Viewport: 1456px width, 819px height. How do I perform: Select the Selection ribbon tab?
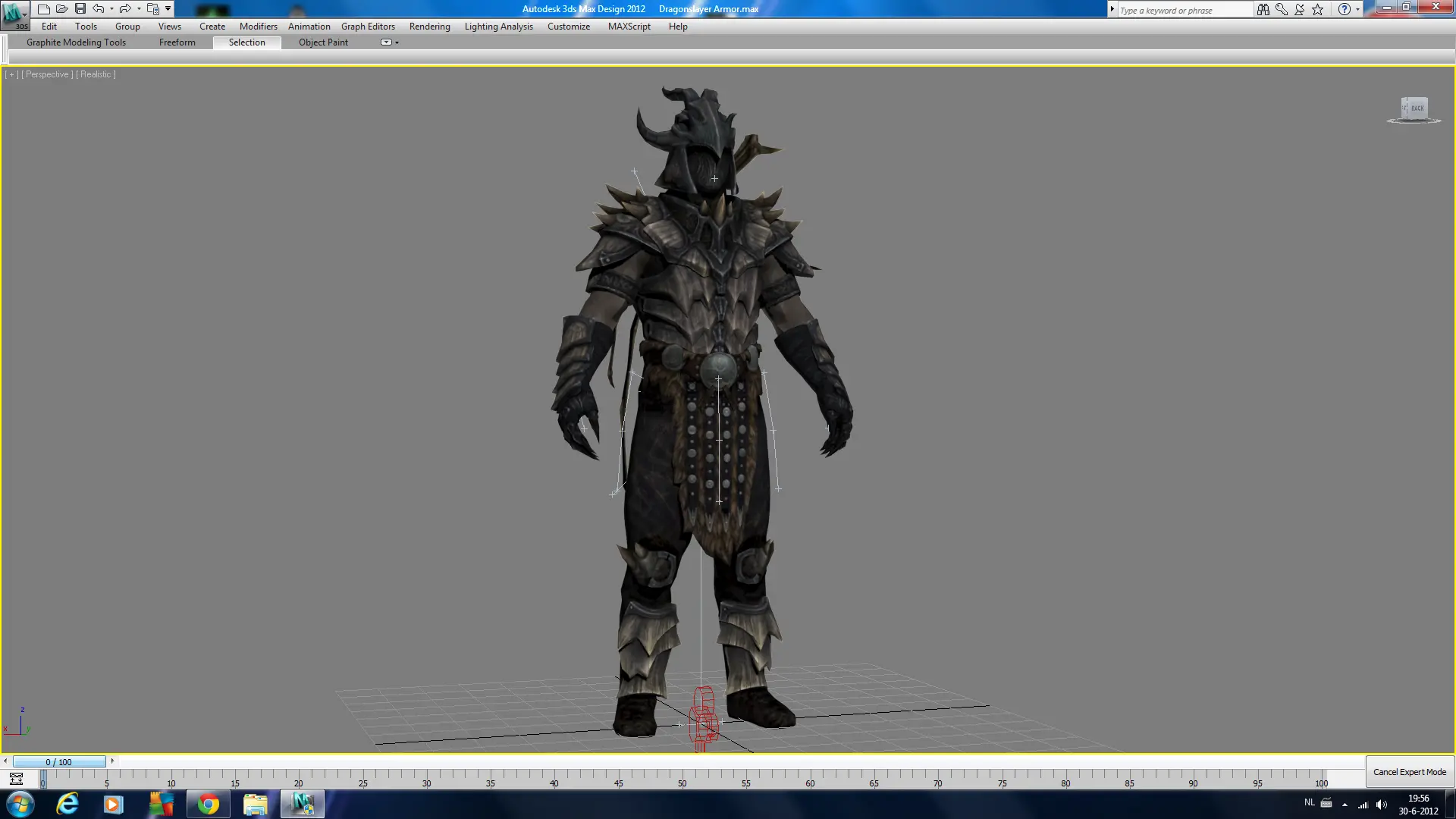click(247, 42)
